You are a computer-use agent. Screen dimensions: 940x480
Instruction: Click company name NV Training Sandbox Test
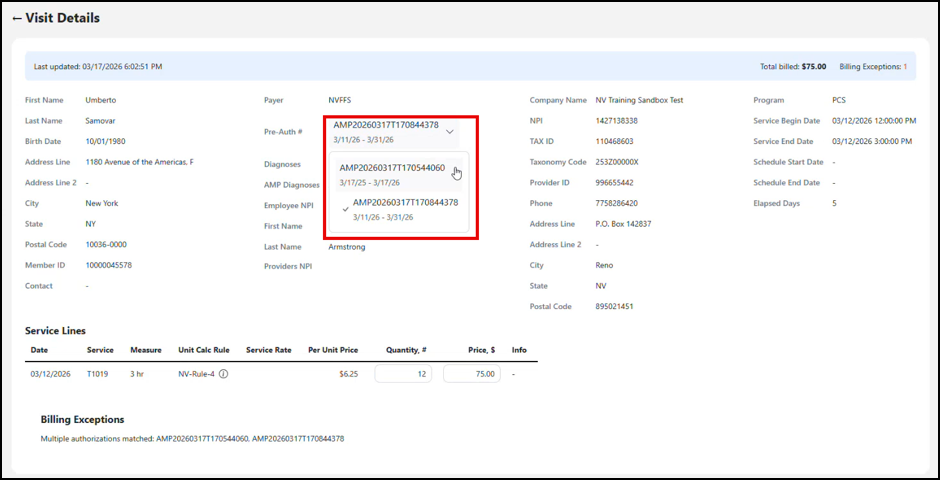[x=640, y=100]
